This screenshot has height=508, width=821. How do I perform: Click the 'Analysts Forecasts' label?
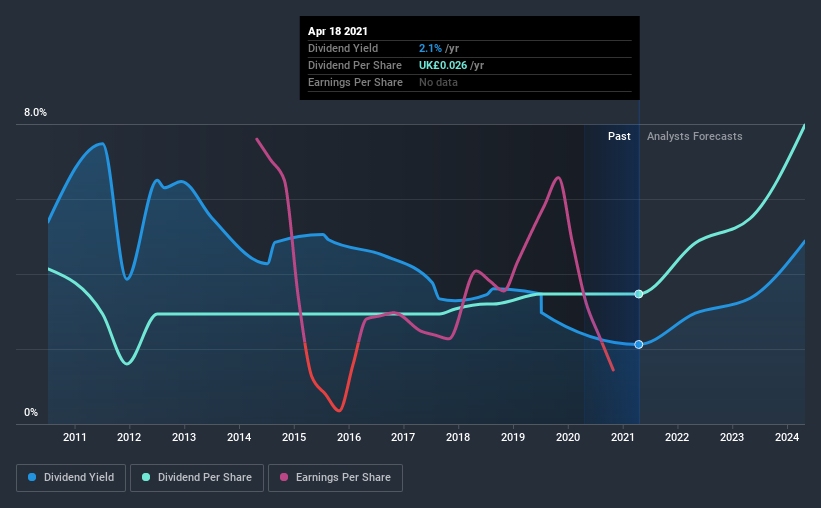coord(694,136)
